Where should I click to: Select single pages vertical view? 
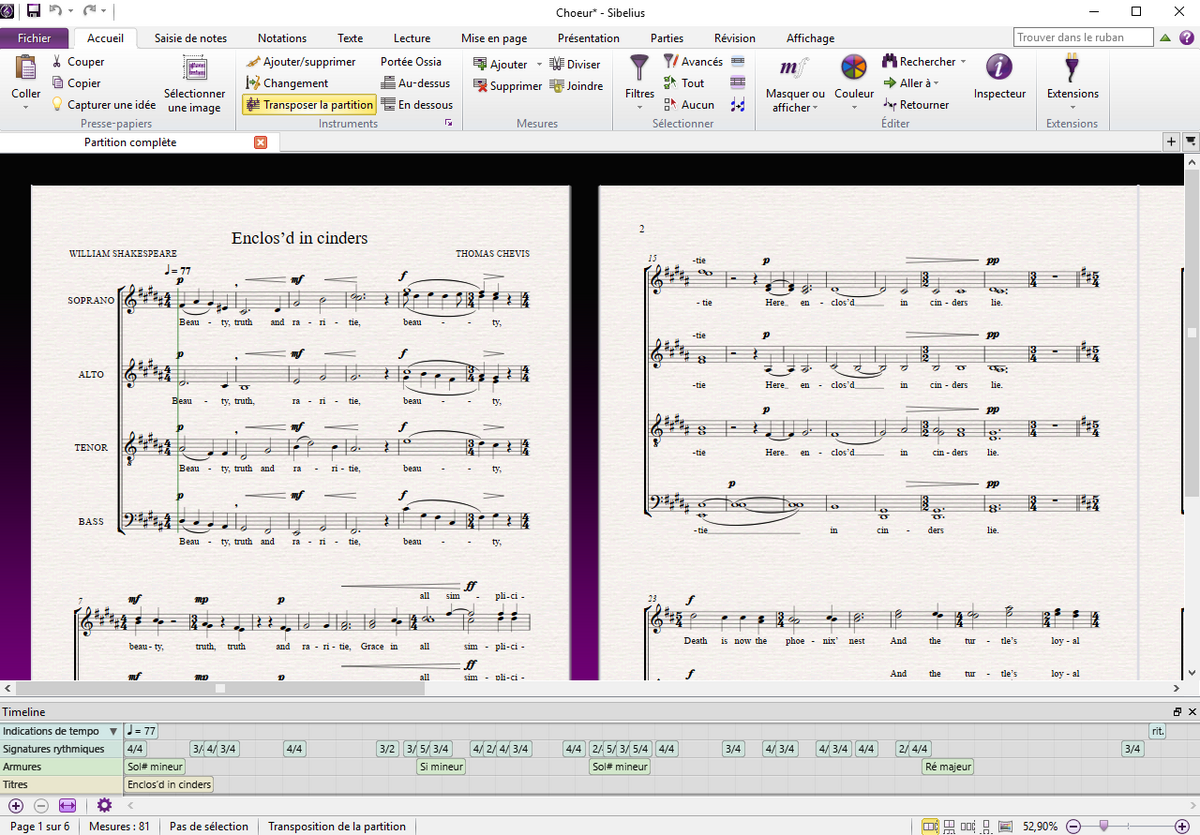985,826
